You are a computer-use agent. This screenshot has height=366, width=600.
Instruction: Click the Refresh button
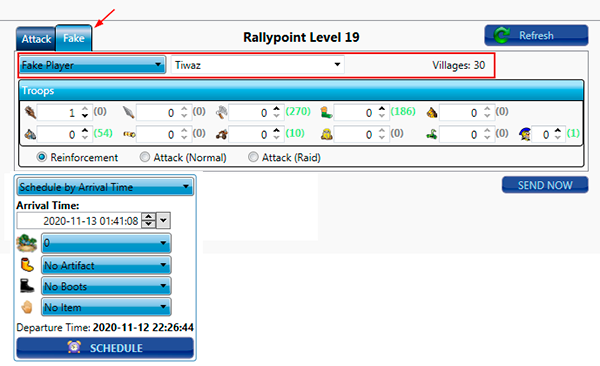coord(536,36)
